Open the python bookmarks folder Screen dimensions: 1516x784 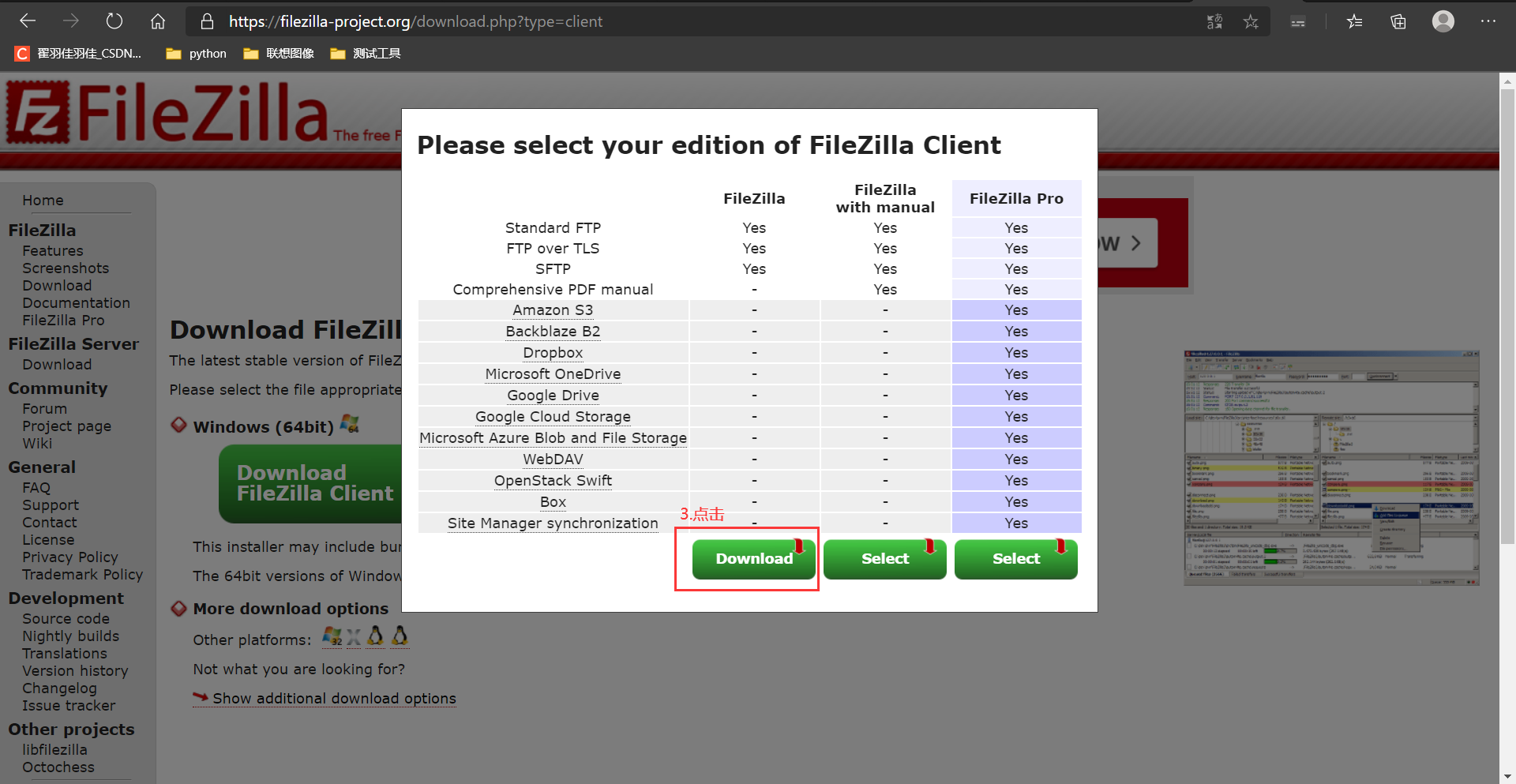(195, 53)
